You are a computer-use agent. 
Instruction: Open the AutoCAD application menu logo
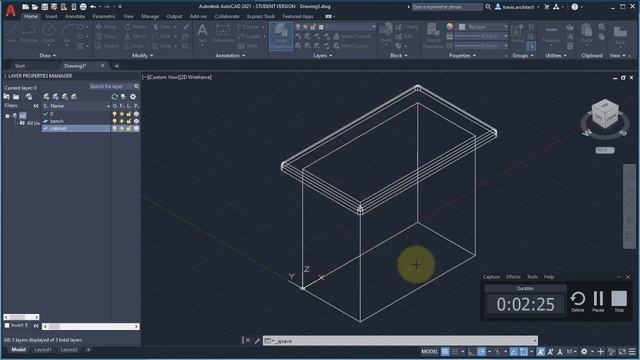[x=11, y=10]
